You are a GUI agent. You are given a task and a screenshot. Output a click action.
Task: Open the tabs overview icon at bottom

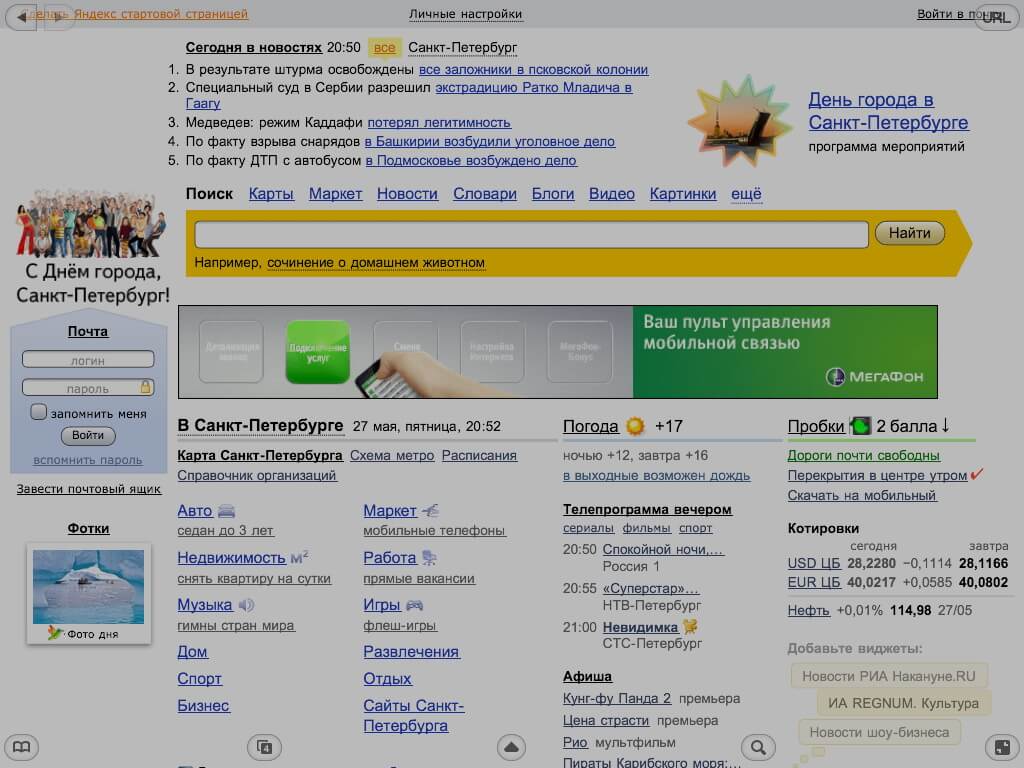[x=264, y=746]
